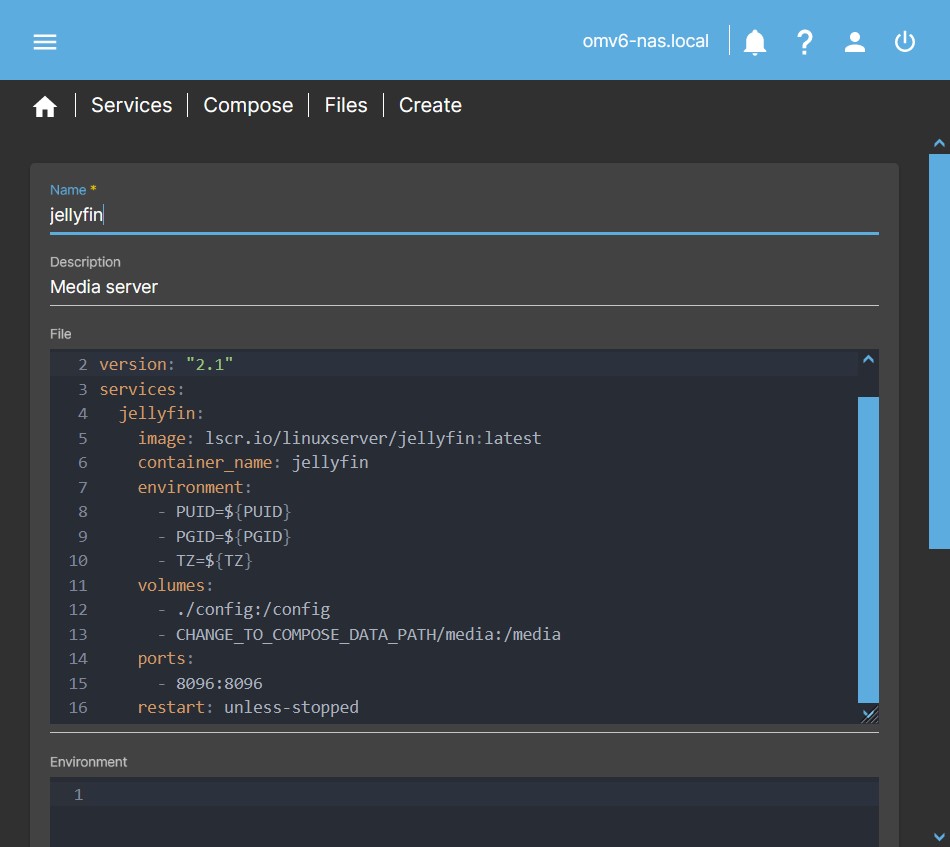Go to dashboard using the home icon

45,104
